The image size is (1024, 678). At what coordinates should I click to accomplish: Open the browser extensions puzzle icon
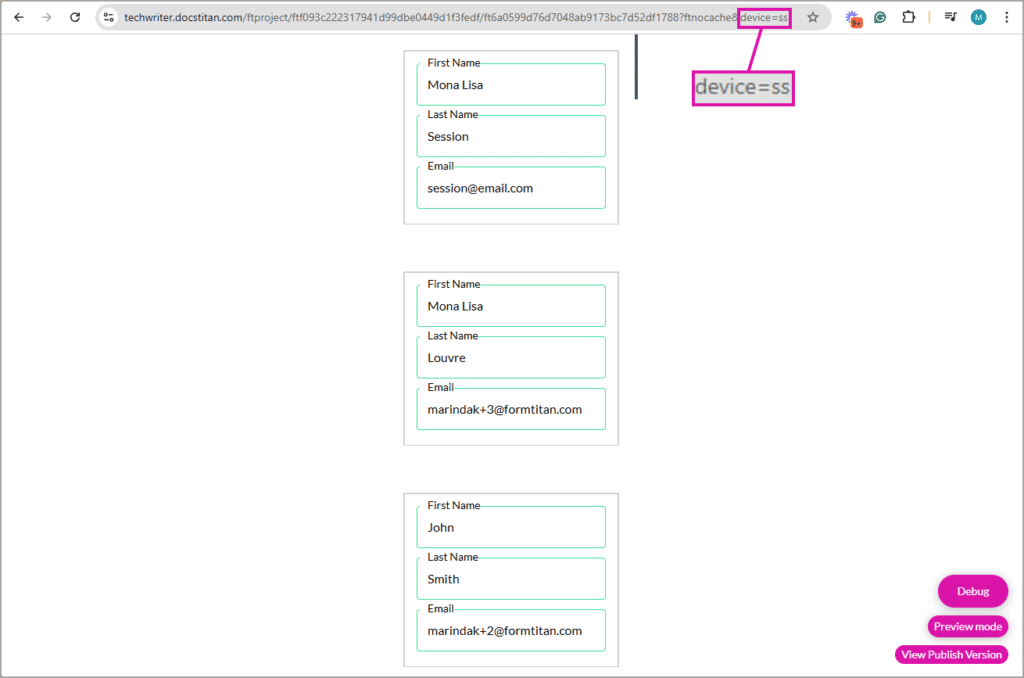(x=908, y=17)
